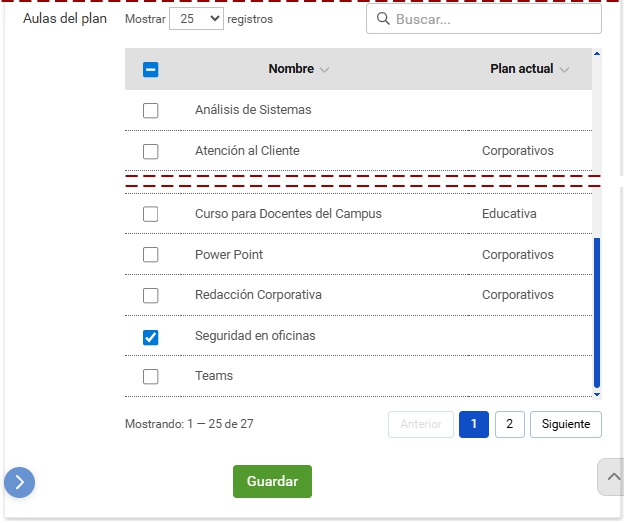Image resolution: width=624 pixels, height=523 pixels.
Task: Click the scroll up arrow of table
Action: coord(597,53)
